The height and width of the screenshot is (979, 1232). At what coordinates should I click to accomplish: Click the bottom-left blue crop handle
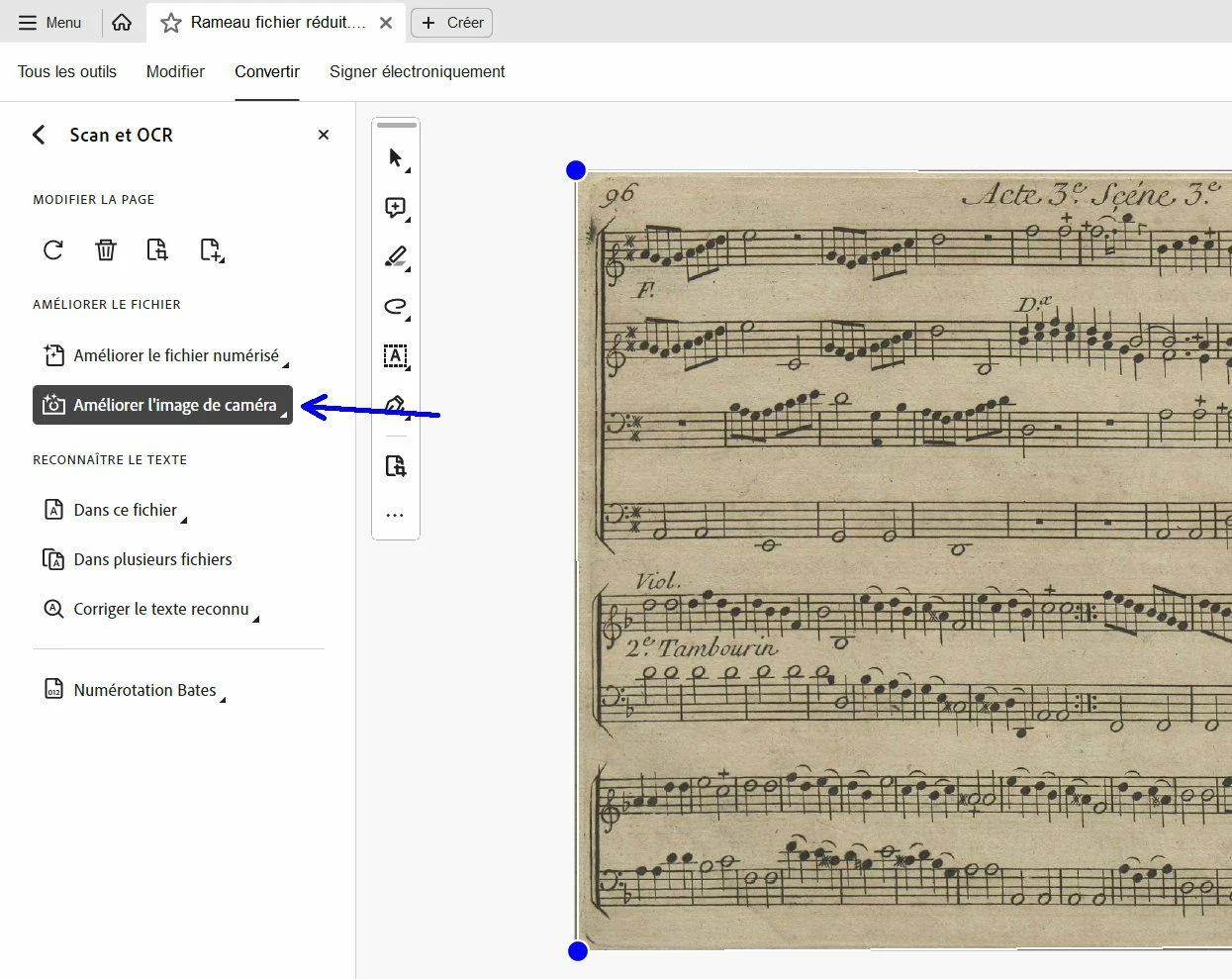[x=578, y=951]
